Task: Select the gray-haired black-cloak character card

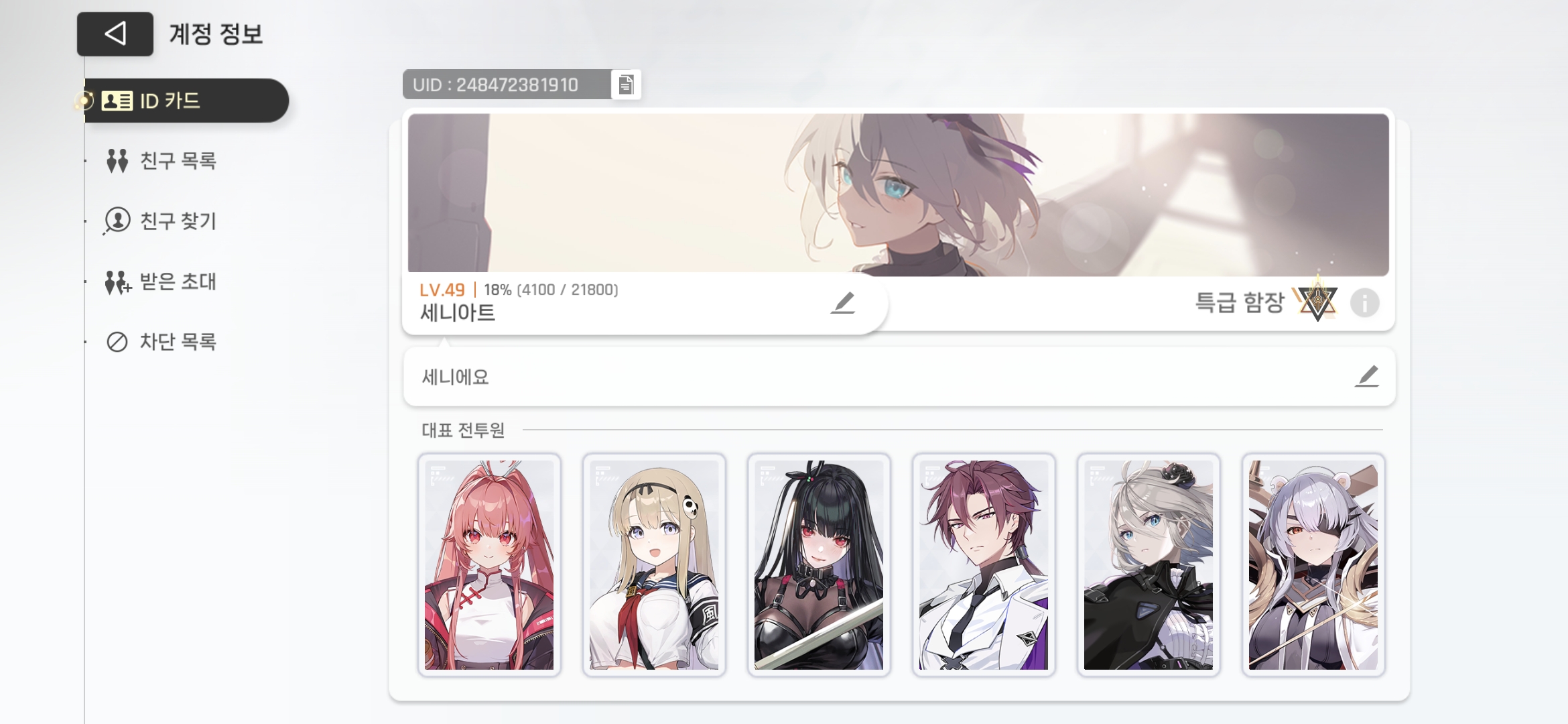Action: (x=1149, y=565)
